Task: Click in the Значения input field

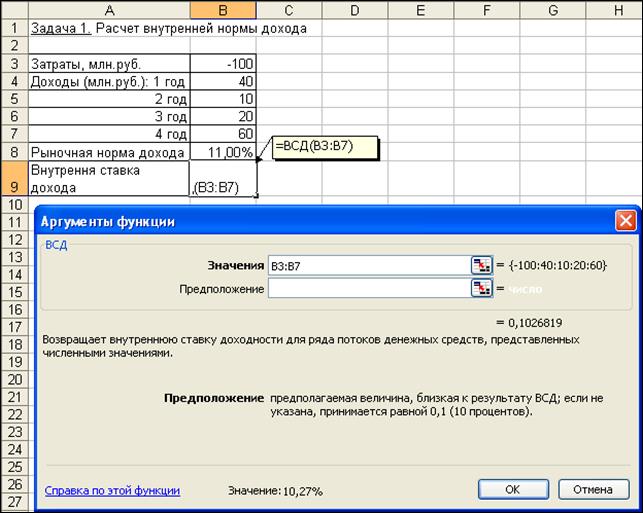Action: [367, 265]
